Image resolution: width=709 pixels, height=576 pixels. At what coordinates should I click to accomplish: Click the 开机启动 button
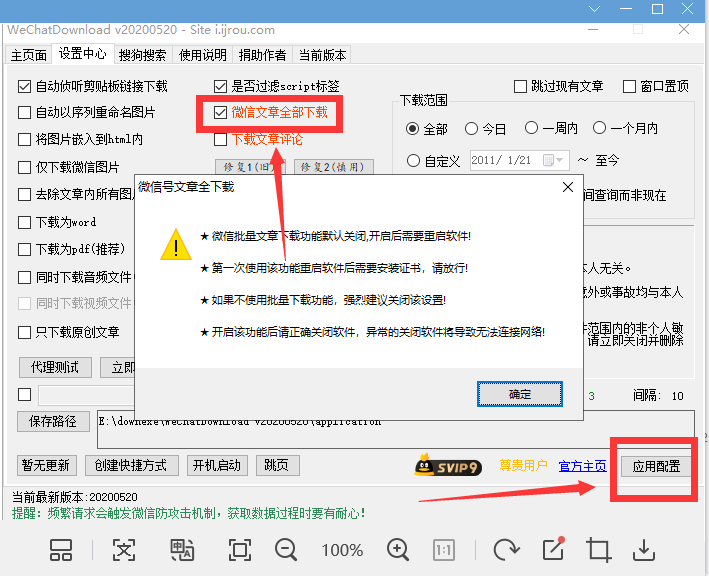(x=217, y=465)
